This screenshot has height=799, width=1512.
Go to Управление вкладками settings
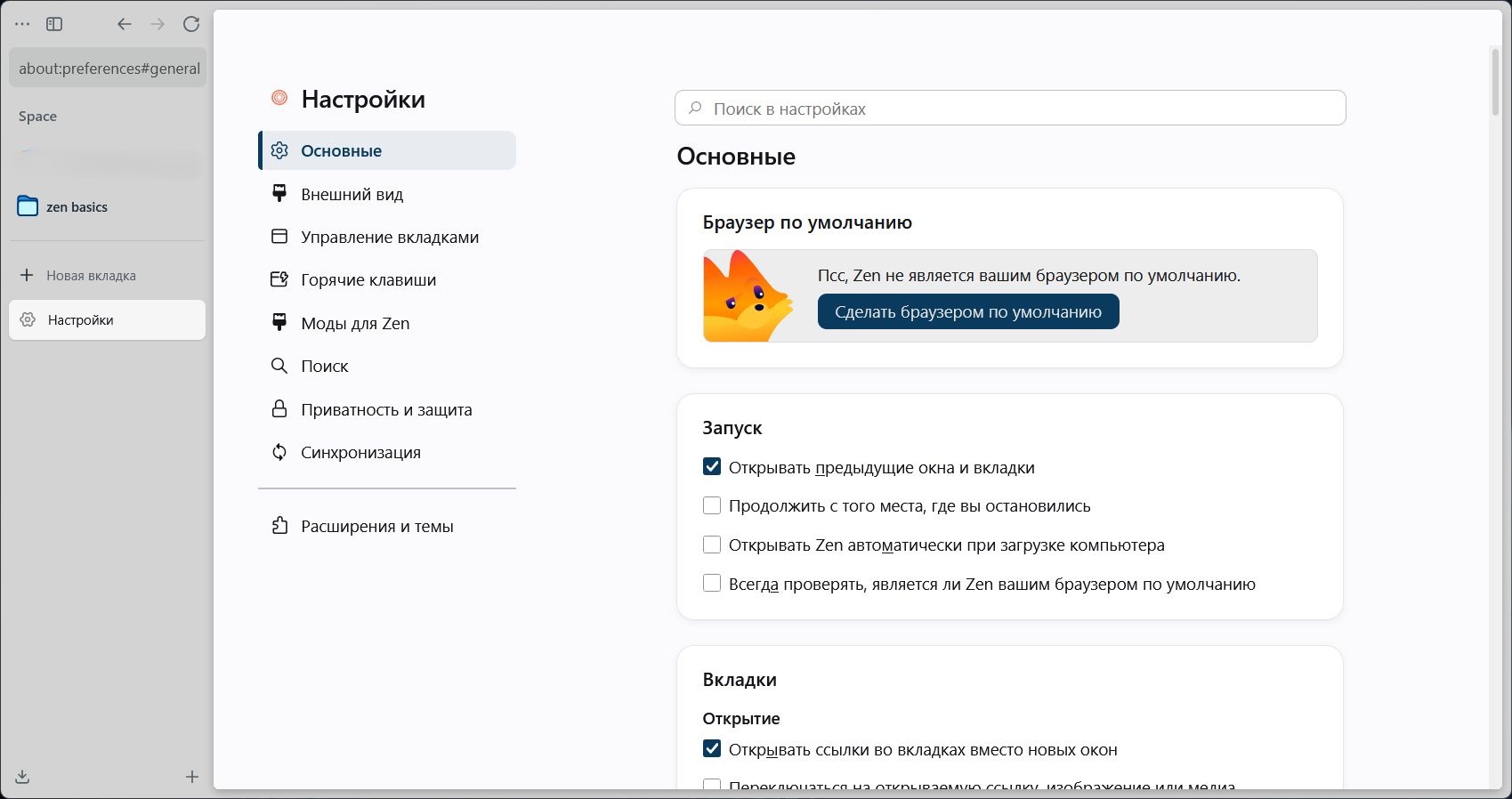pos(387,237)
